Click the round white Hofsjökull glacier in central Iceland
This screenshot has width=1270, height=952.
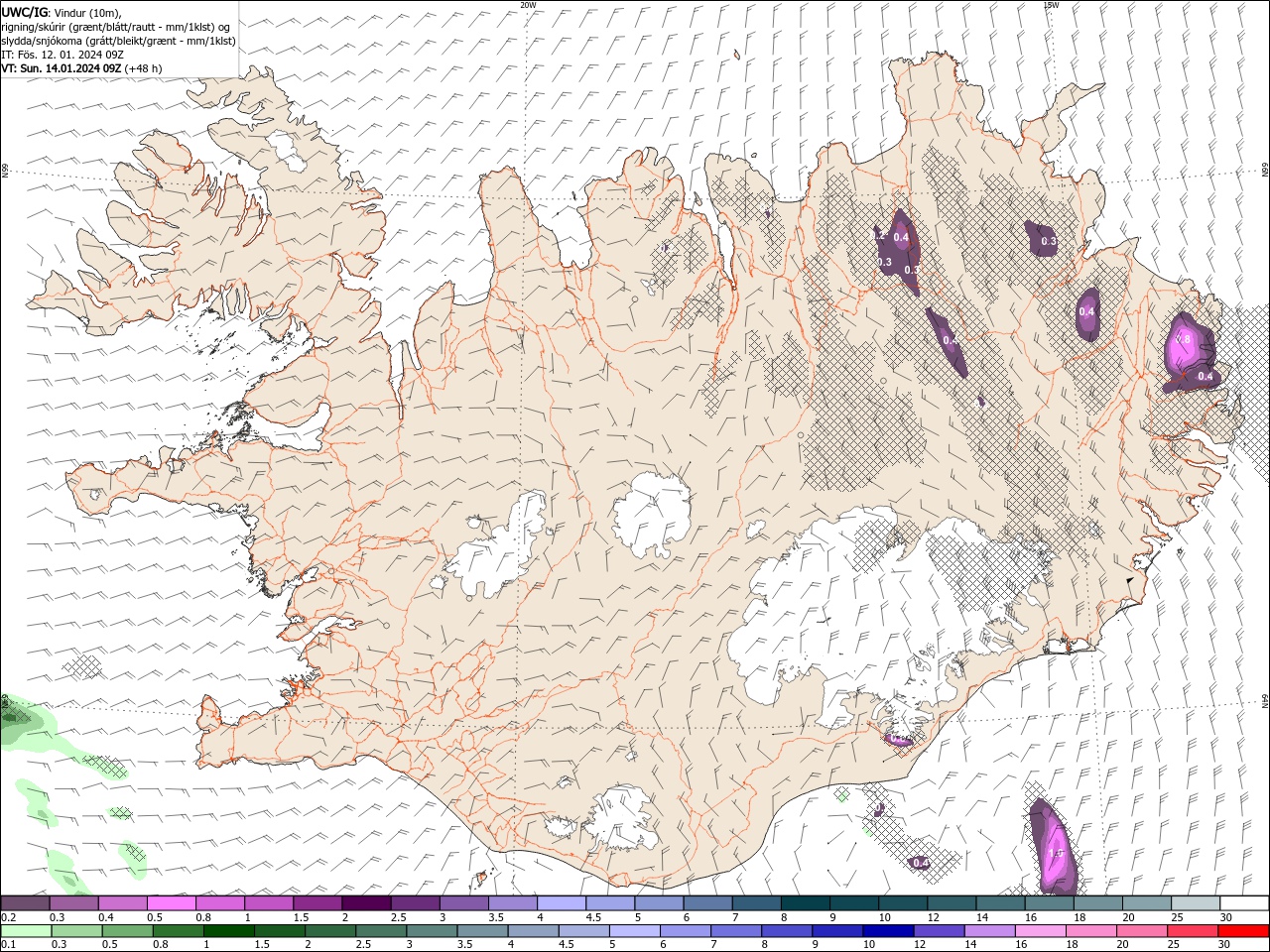tap(652, 513)
